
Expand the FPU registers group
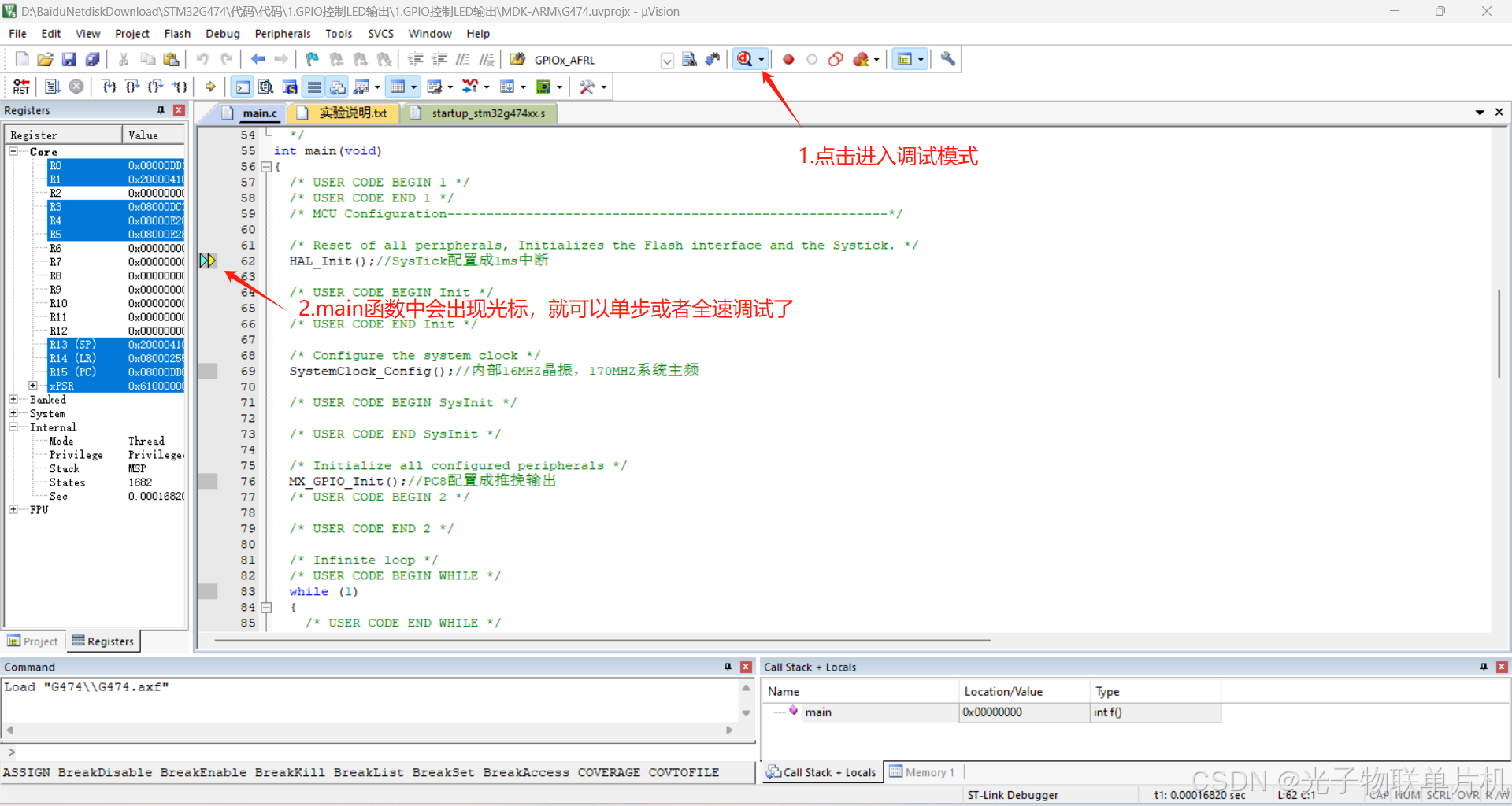pyautogui.click(x=13, y=510)
